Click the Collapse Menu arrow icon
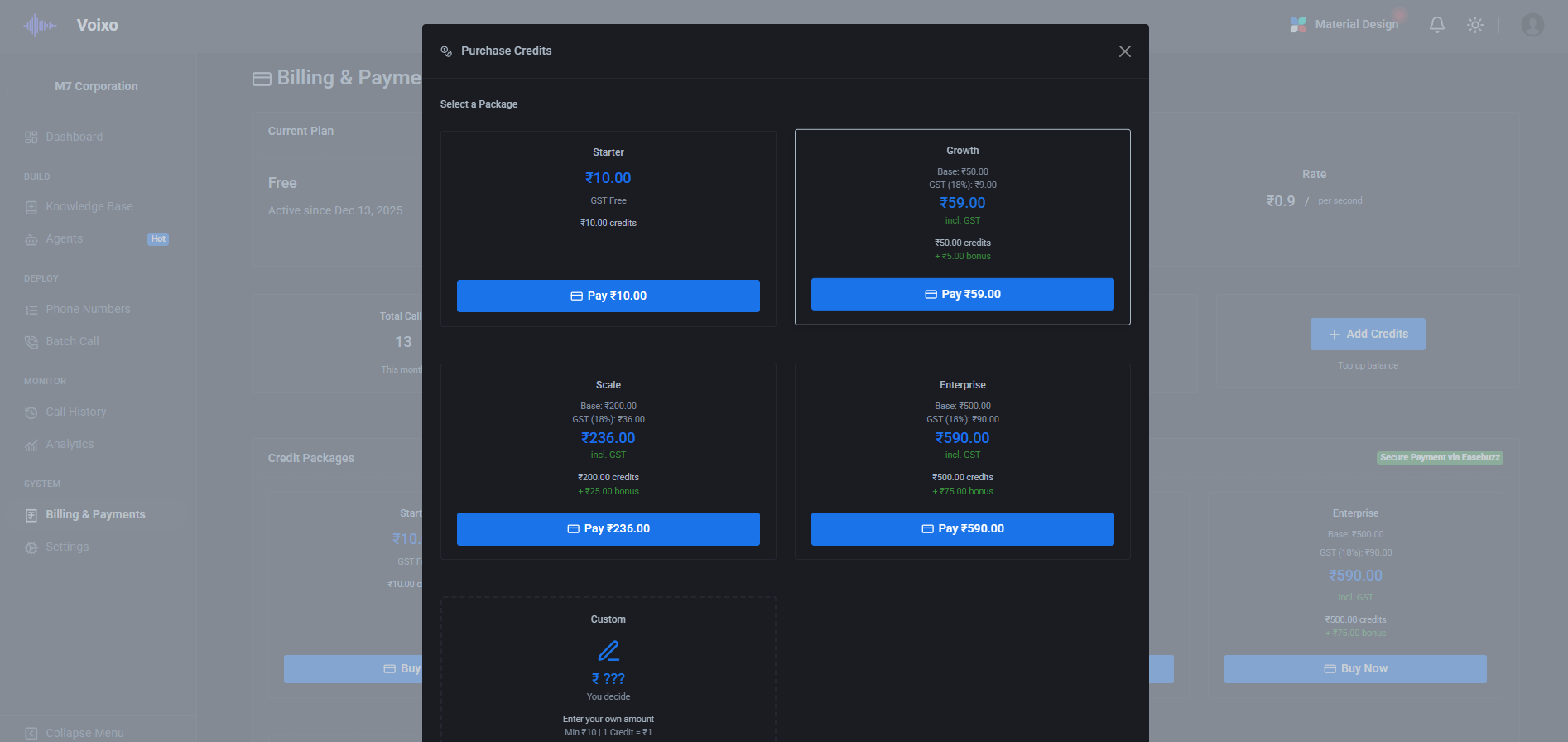Screen dimensions: 1568x742 [x=31, y=734]
